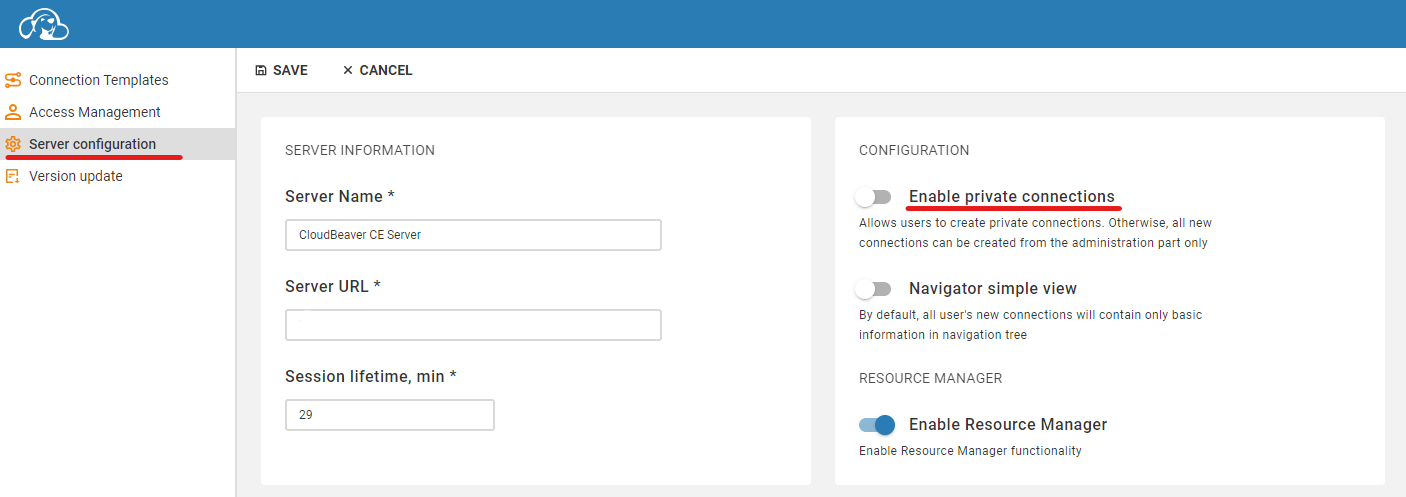The image size is (1406, 497).
Task: Select Server configuration sidebar label
Action: click(93, 144)
